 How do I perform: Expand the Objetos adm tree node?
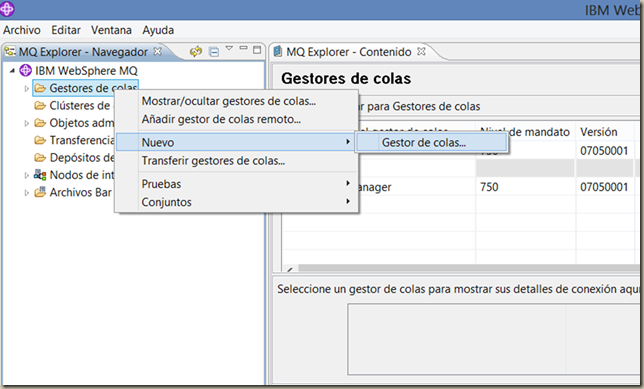point(26,123)
